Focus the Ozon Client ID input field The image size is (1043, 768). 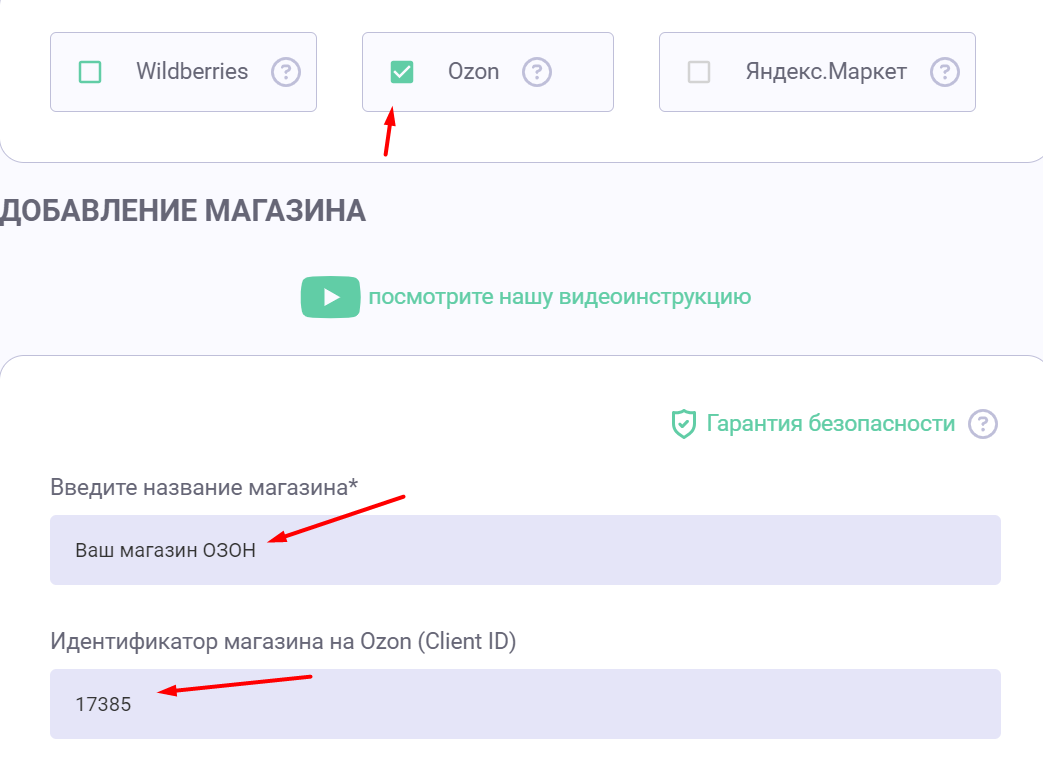tap(525, 704)
